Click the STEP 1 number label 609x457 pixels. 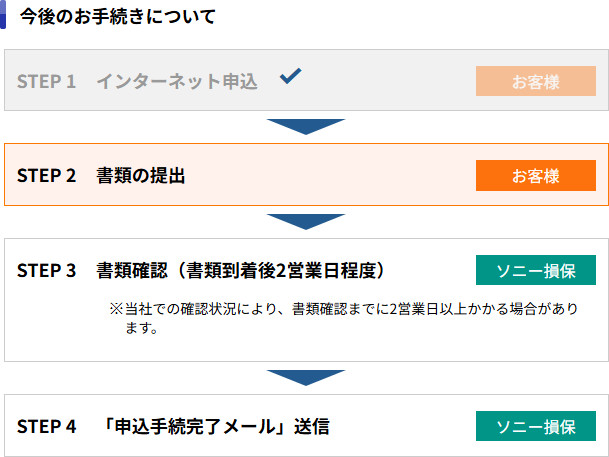(x=46, y=82)
